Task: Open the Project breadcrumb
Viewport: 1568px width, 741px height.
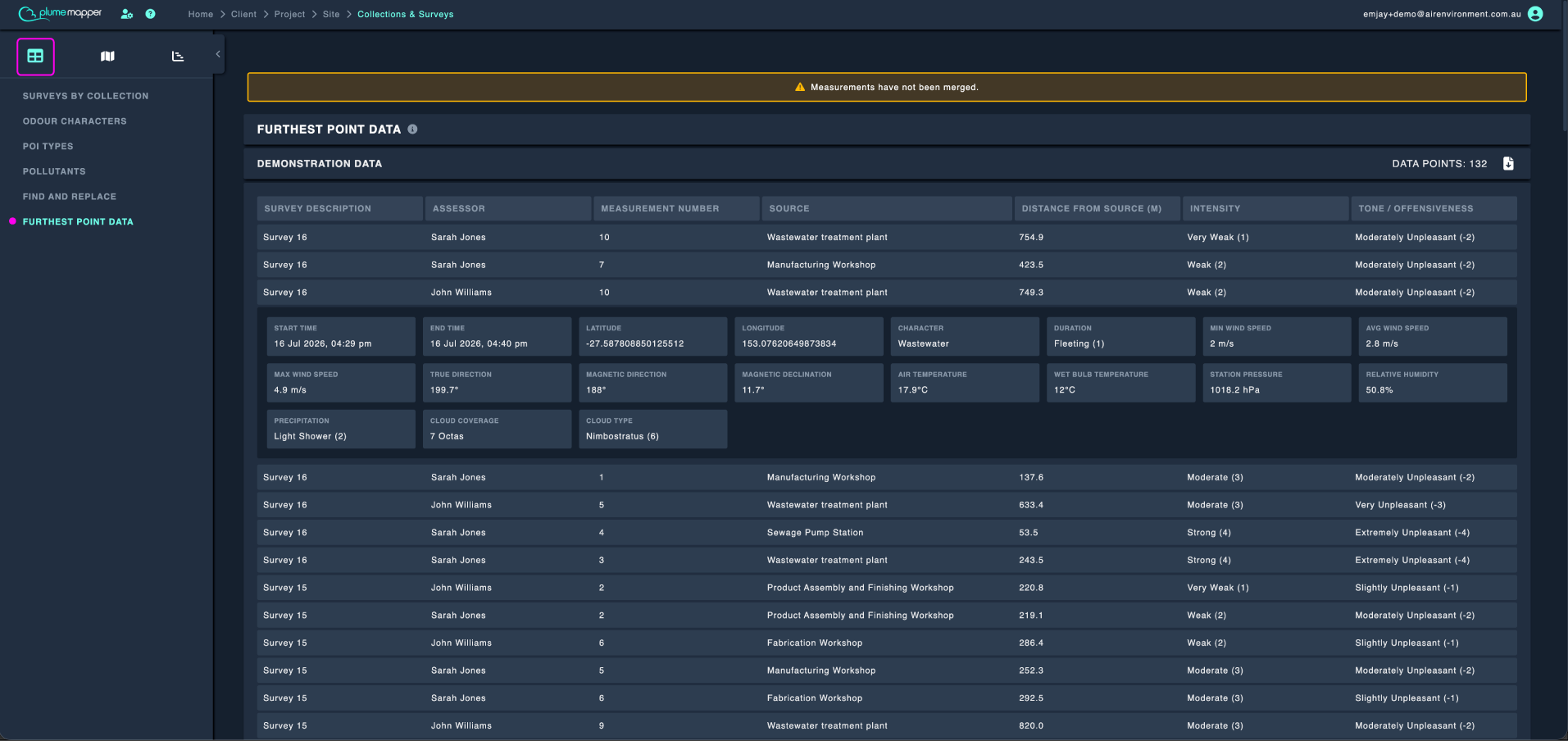Action: click(289, 14)
